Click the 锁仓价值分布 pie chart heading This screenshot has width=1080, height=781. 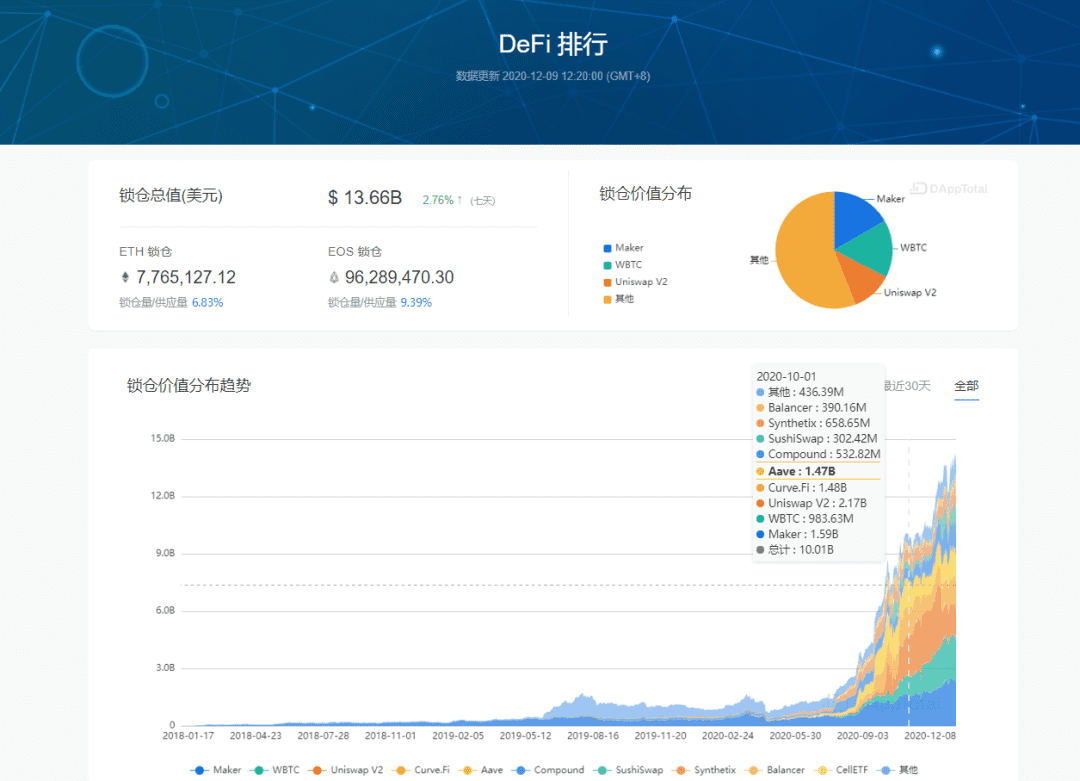pos(645,194)
